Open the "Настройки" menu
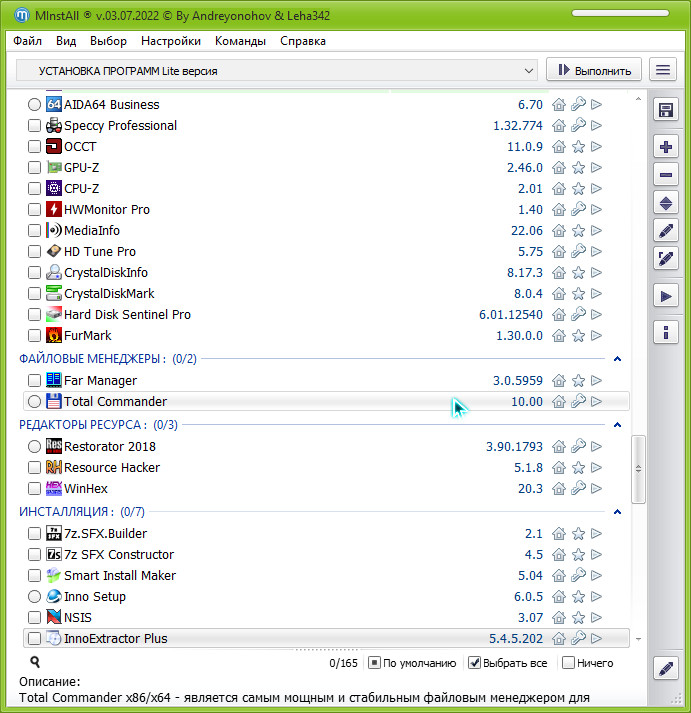This screenshot has width=691, height=713. pyautogui.click(x=171, y=41)
